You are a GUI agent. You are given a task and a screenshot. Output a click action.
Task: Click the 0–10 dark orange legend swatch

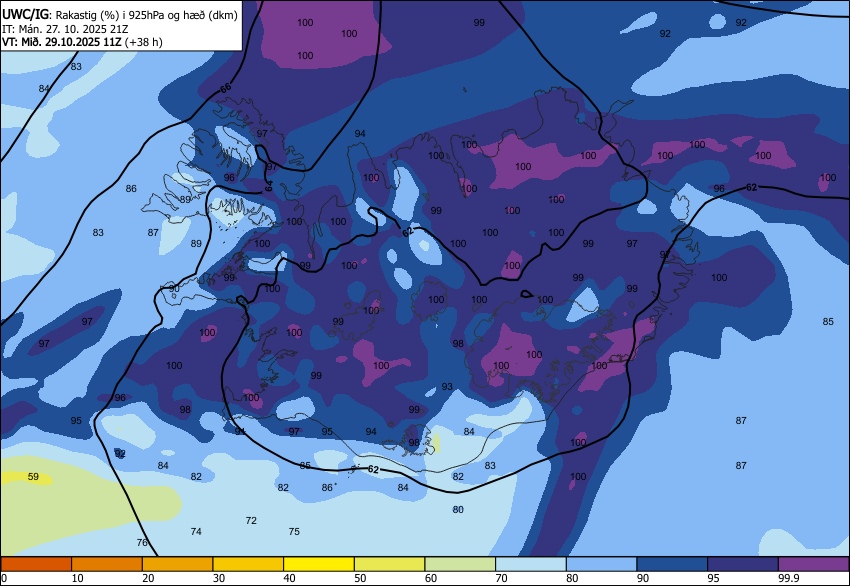coord(36,564)
